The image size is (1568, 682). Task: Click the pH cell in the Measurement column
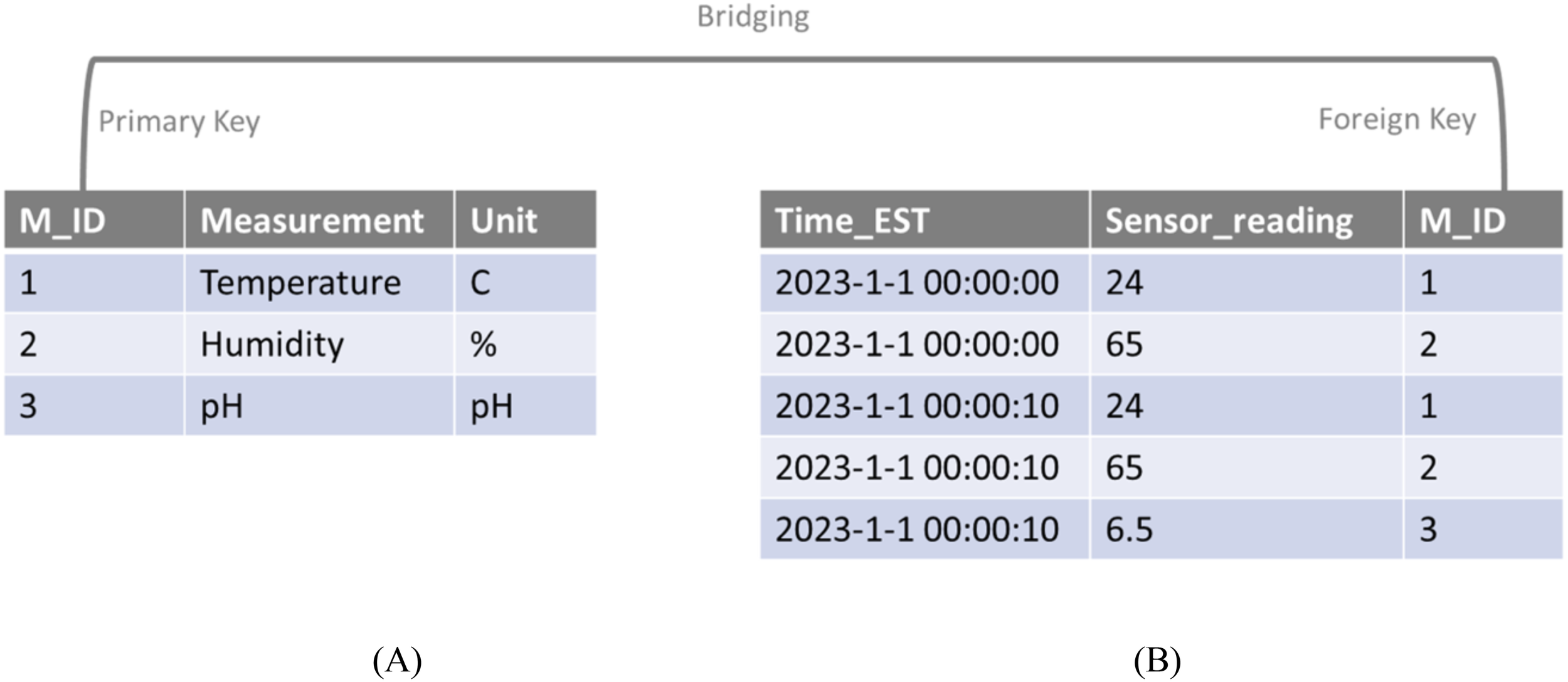(221, 406)
